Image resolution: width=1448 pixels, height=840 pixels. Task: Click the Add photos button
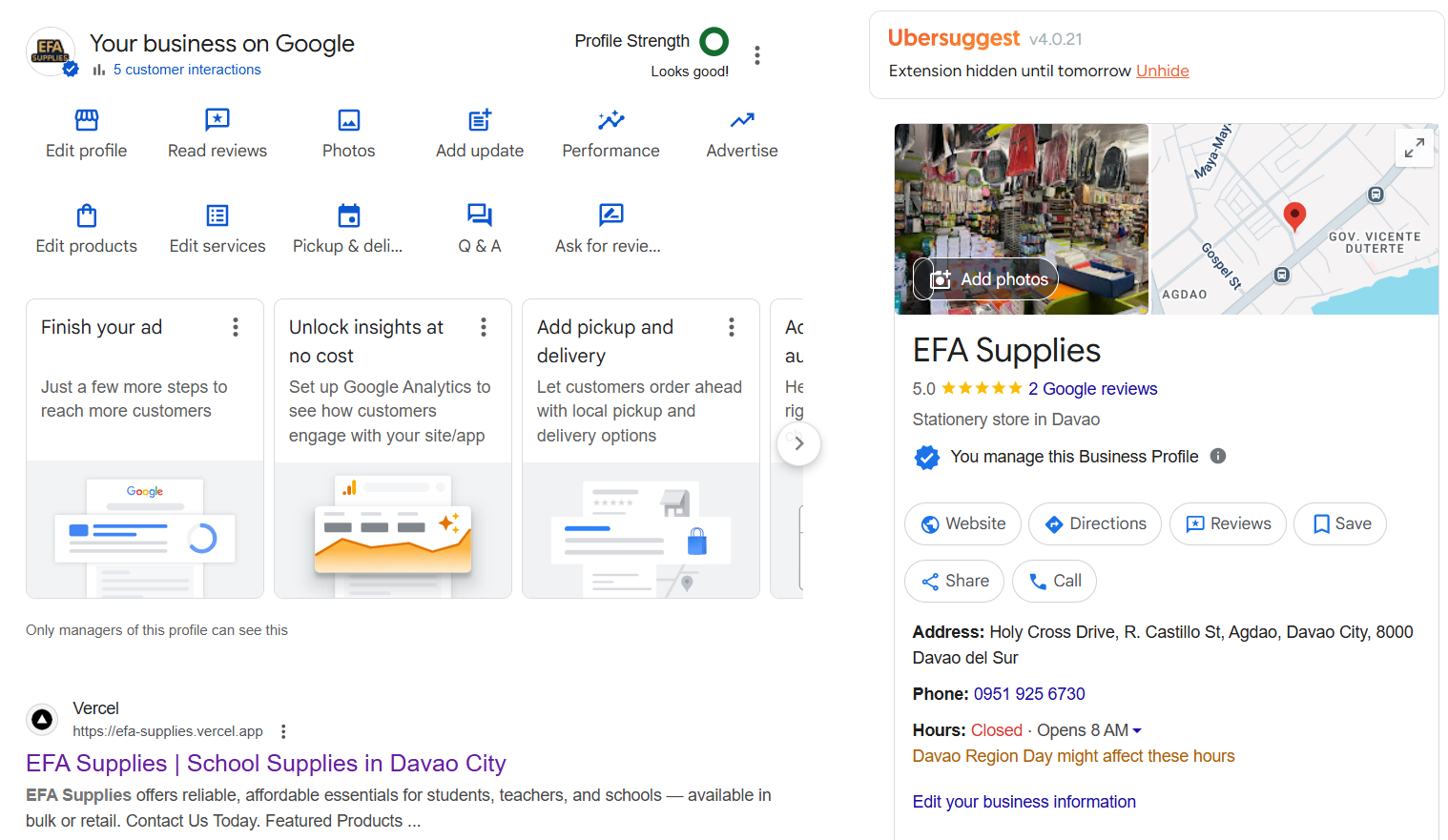(x=986, y=279)
